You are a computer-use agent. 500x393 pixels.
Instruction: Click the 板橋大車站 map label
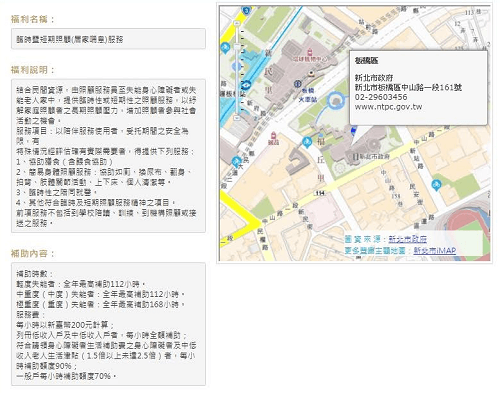(309, 95)
